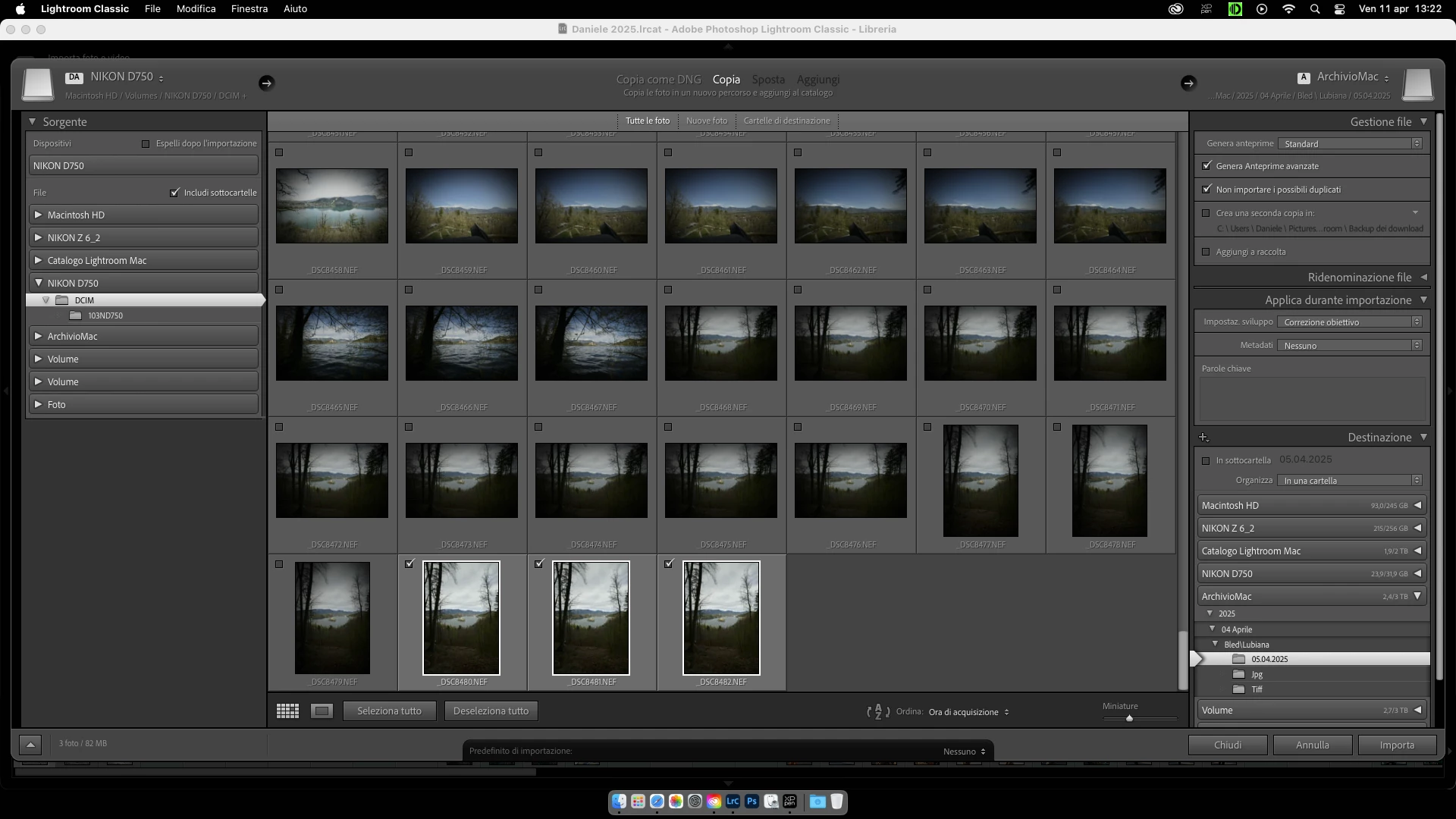Open Photoshop from the Dock

coord(752,802)
